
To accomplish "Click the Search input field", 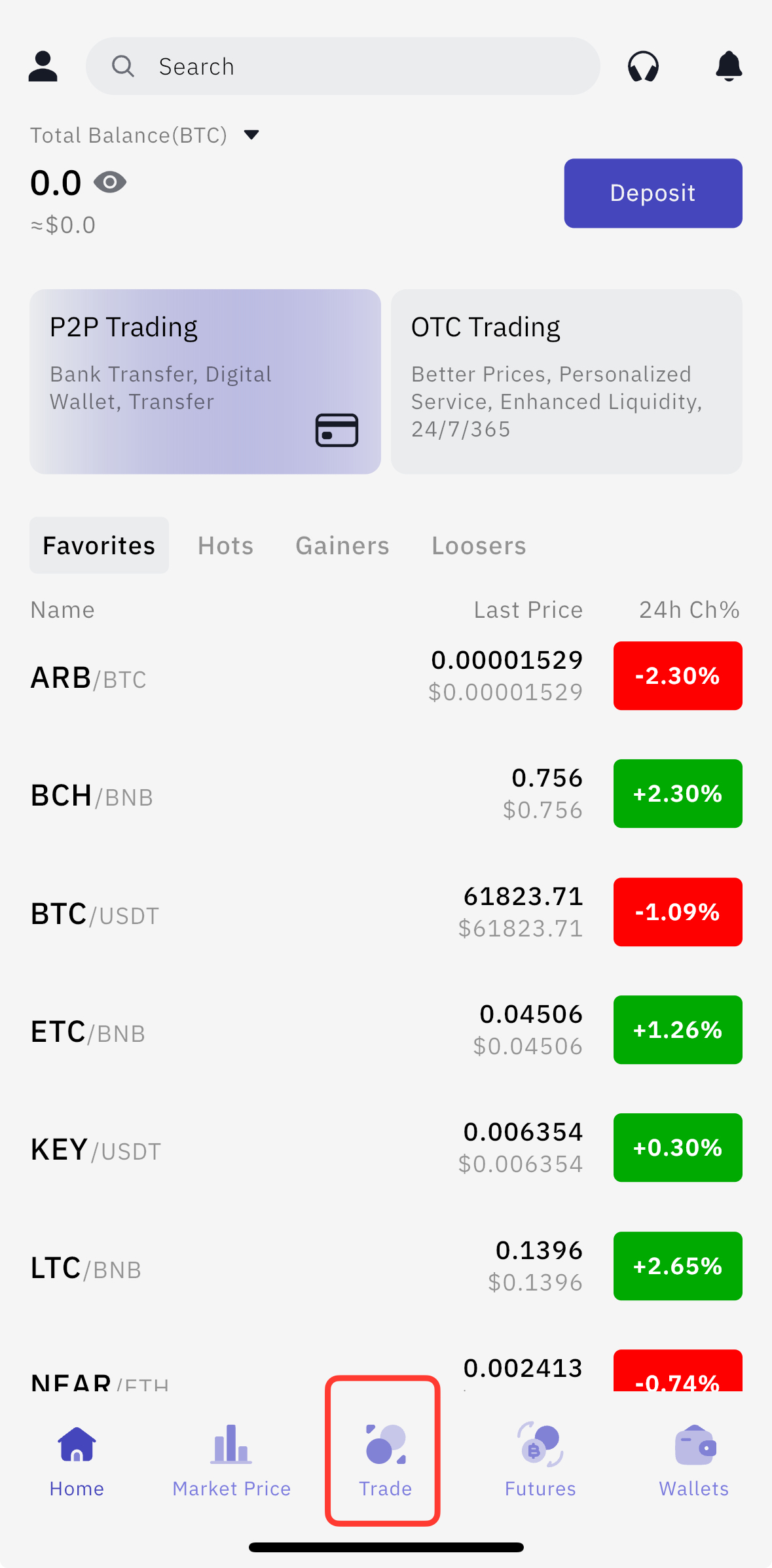I will click(x=343, y=66).
